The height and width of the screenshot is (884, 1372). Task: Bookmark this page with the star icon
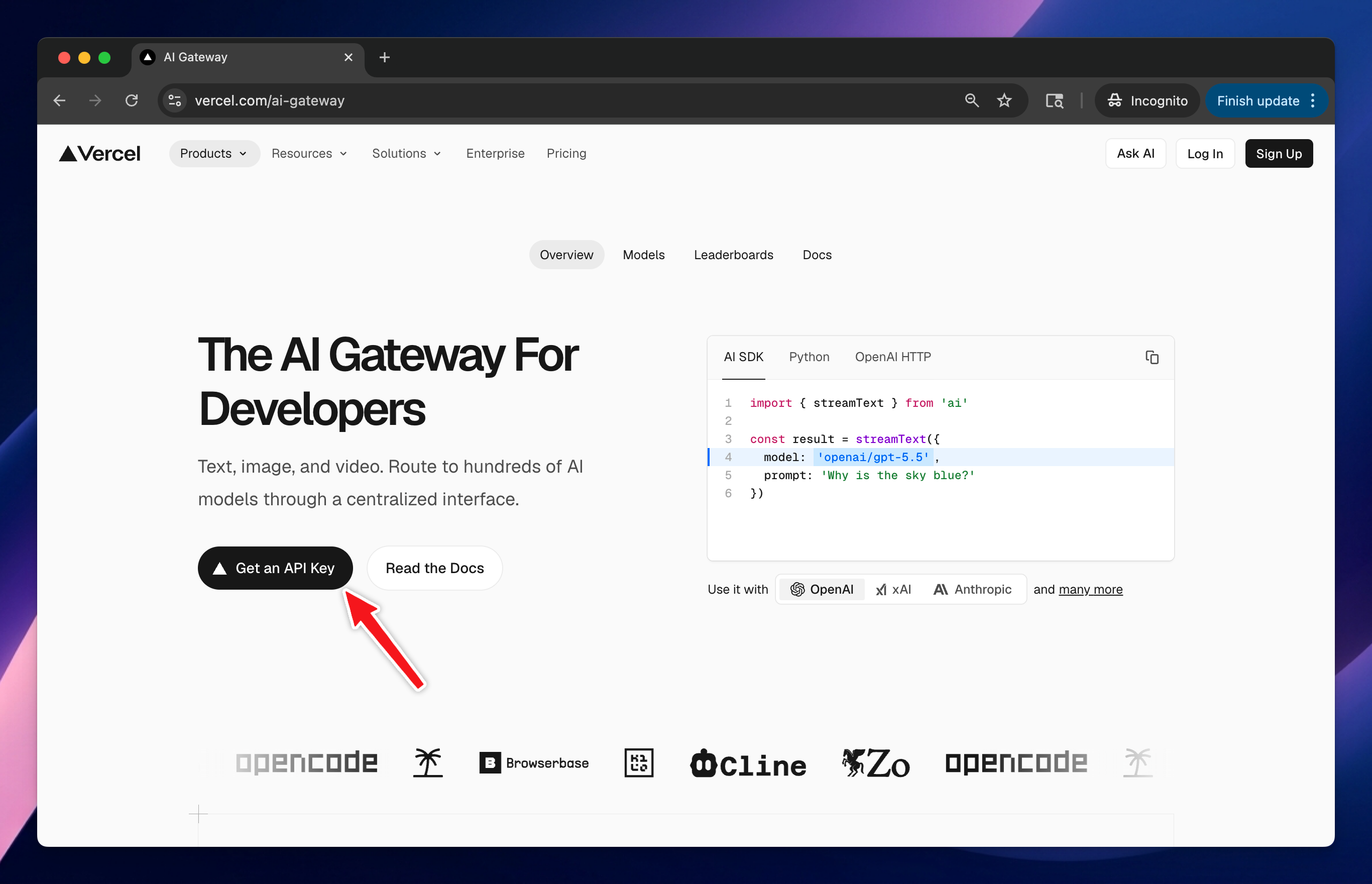pyautogui.click(x=1004, y=100)
